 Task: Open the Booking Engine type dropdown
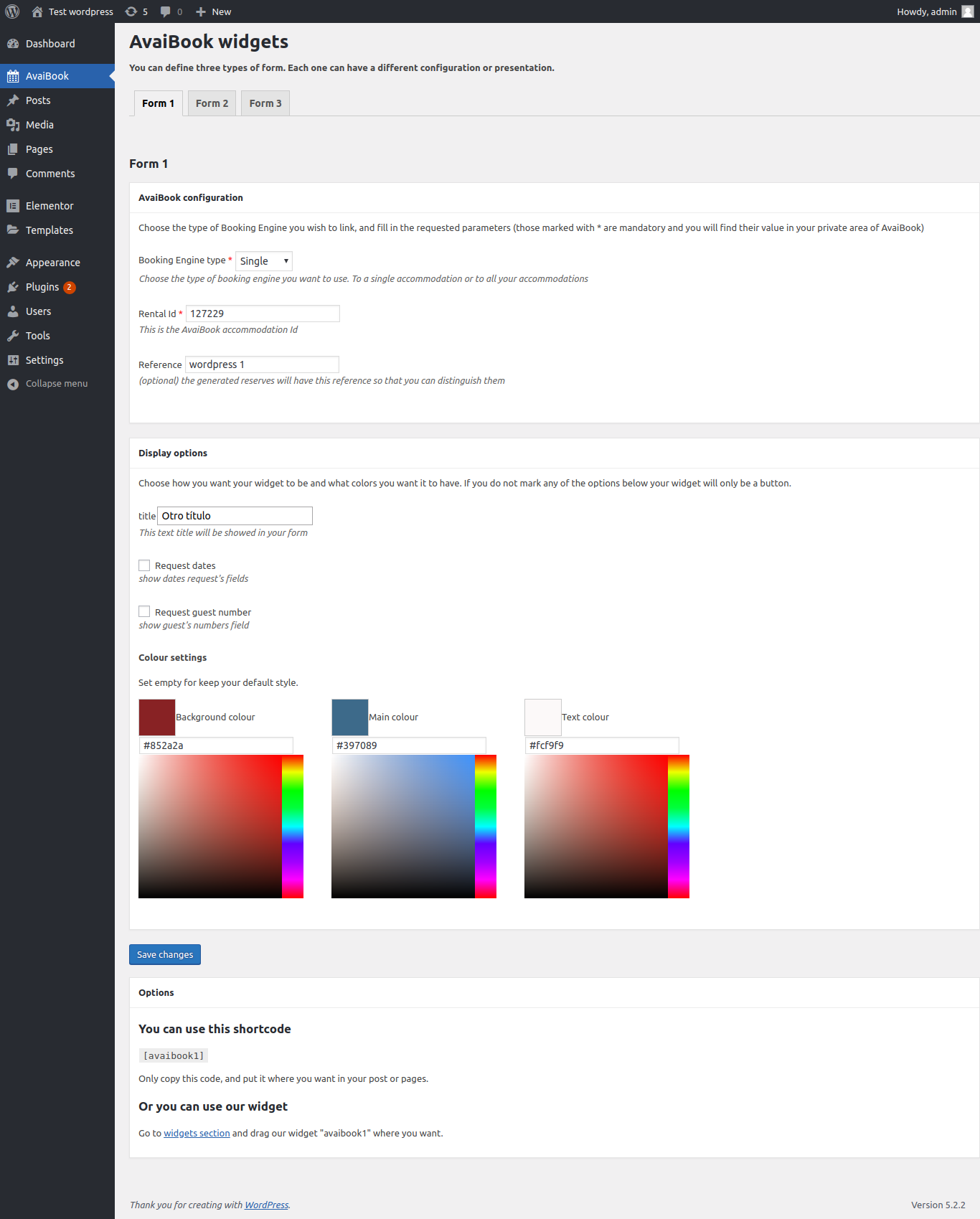tap(263, 261)
